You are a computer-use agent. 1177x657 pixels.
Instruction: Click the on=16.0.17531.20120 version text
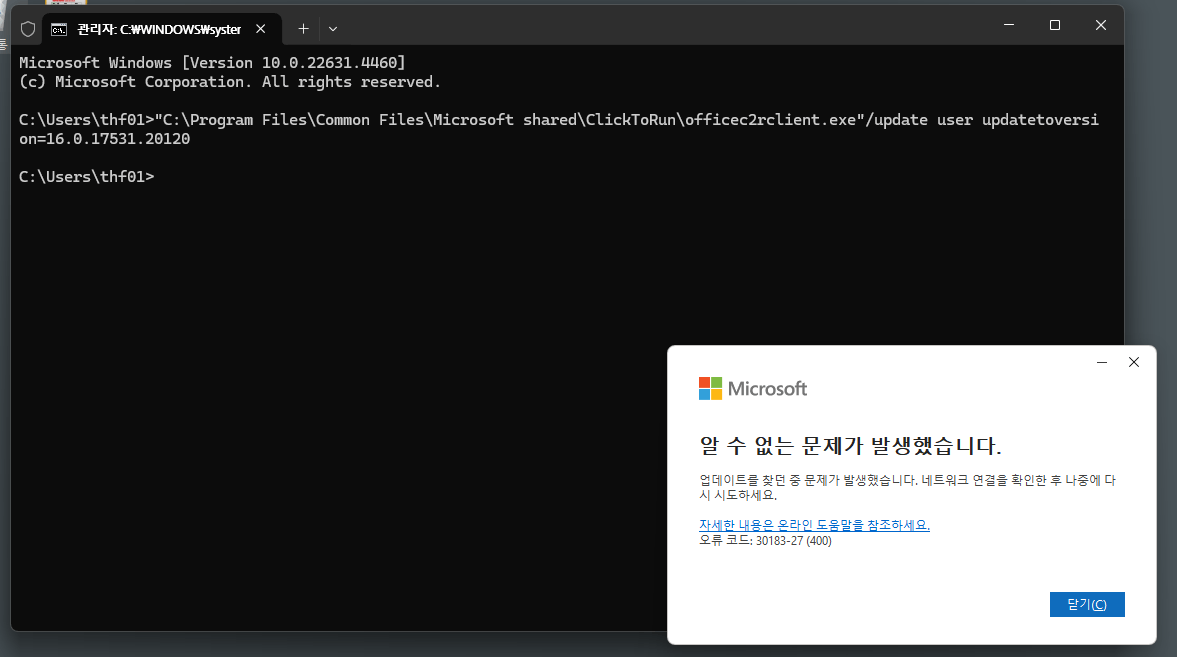point(104,139)
